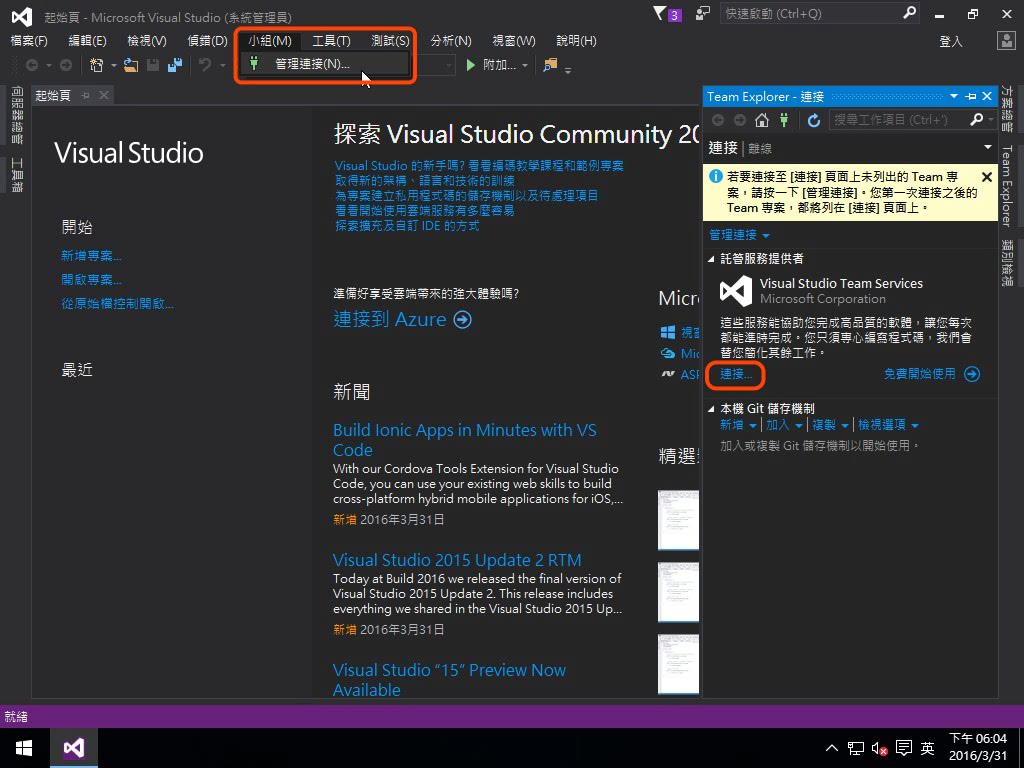This screenshot has height=768, width=1024.
Task: Click the Refresh icon in Team Explorer
Action: pos(814,120)
